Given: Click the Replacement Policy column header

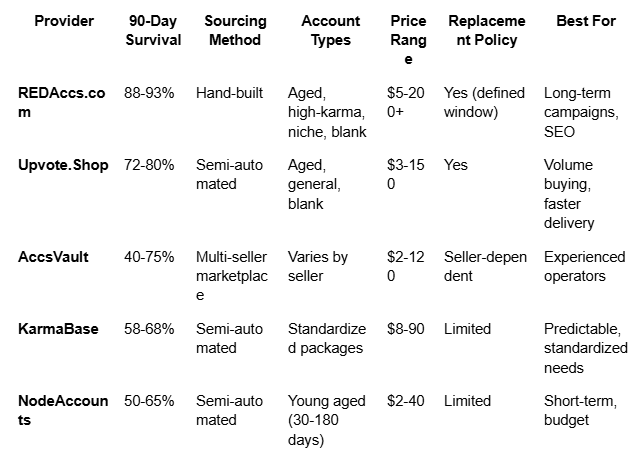Looking at the screenshot, I should tap(486, 31).
